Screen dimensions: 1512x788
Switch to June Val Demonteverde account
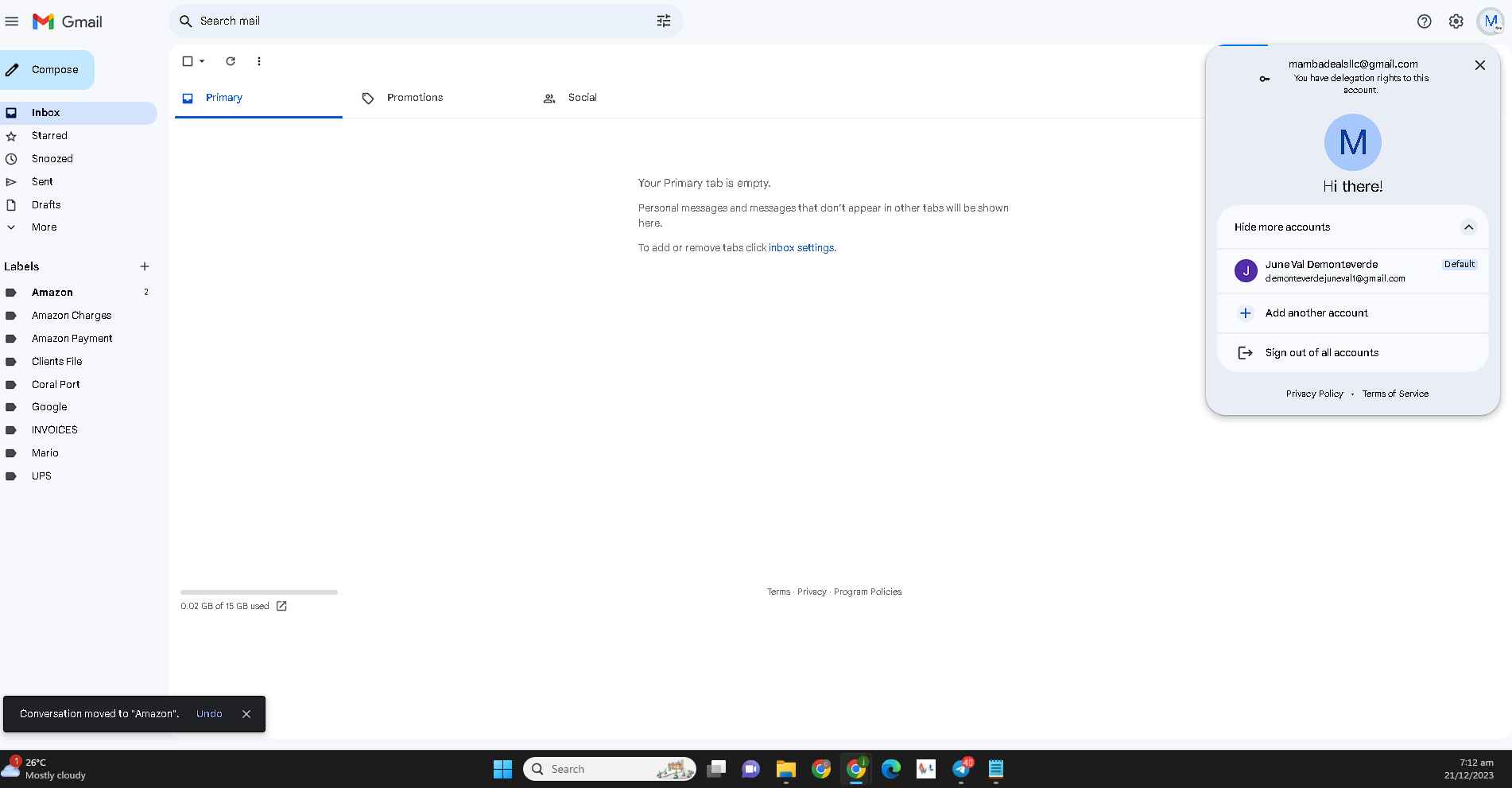1352,271
